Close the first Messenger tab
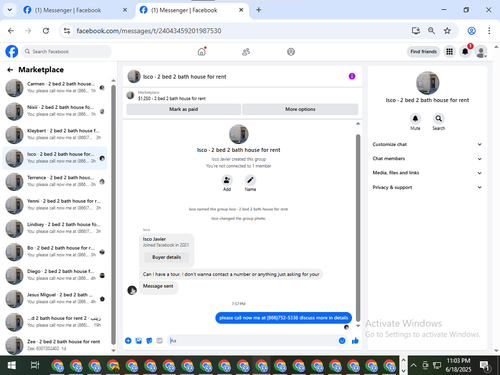This screenshot has width=500, height=375. 125,10
